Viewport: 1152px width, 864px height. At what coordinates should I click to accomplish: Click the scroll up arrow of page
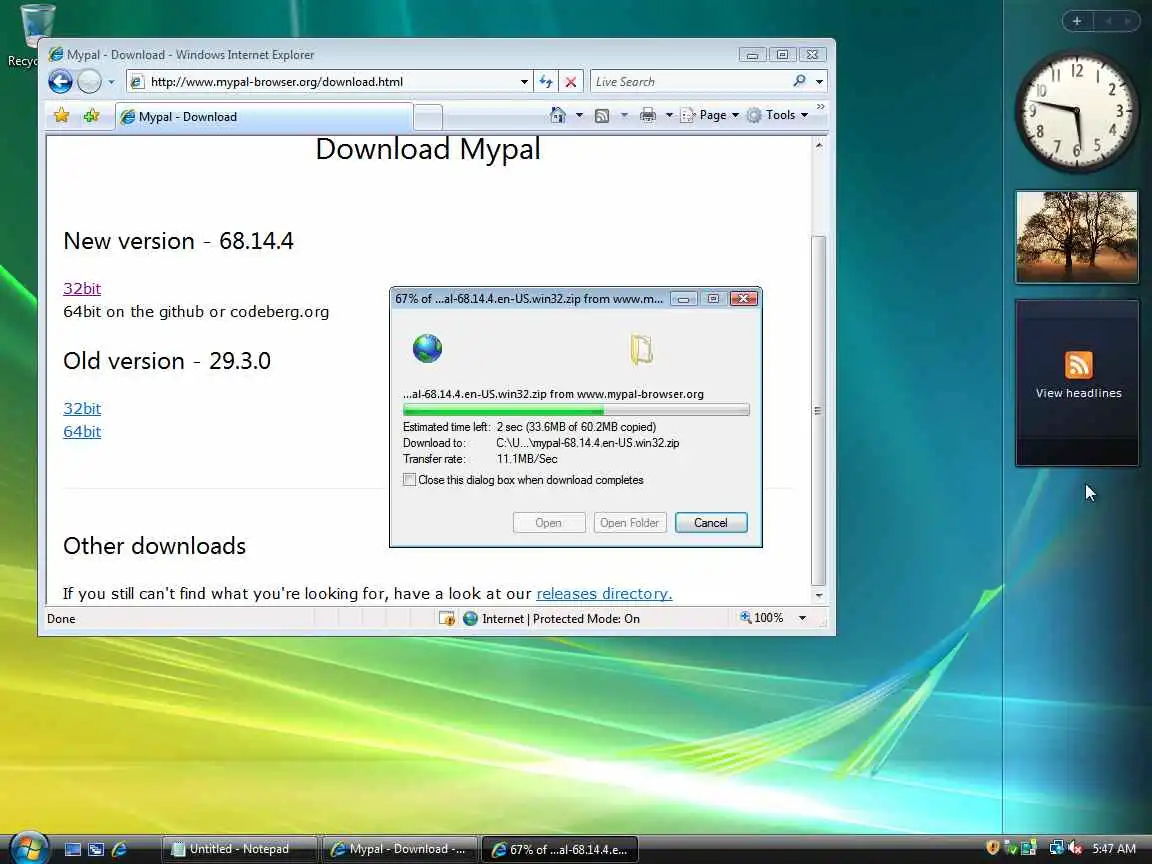click(818, 145)
